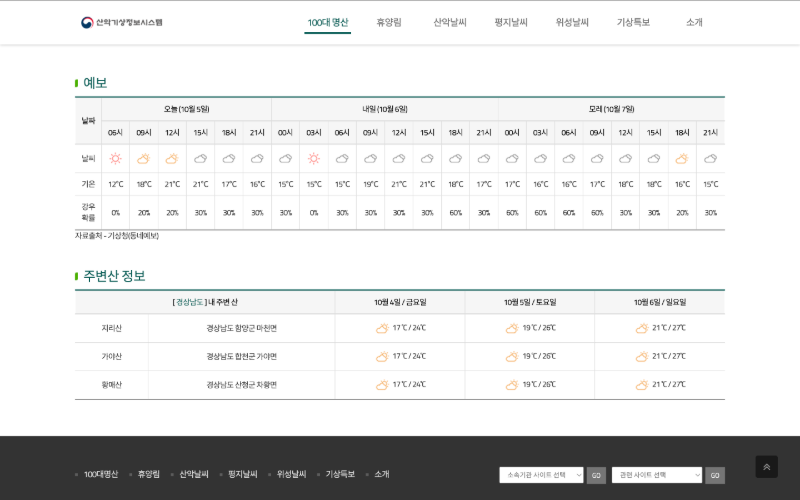Click the 경상남도 region label in table header
The height and width of the screenshot is (500, 800).
[190, 302]
